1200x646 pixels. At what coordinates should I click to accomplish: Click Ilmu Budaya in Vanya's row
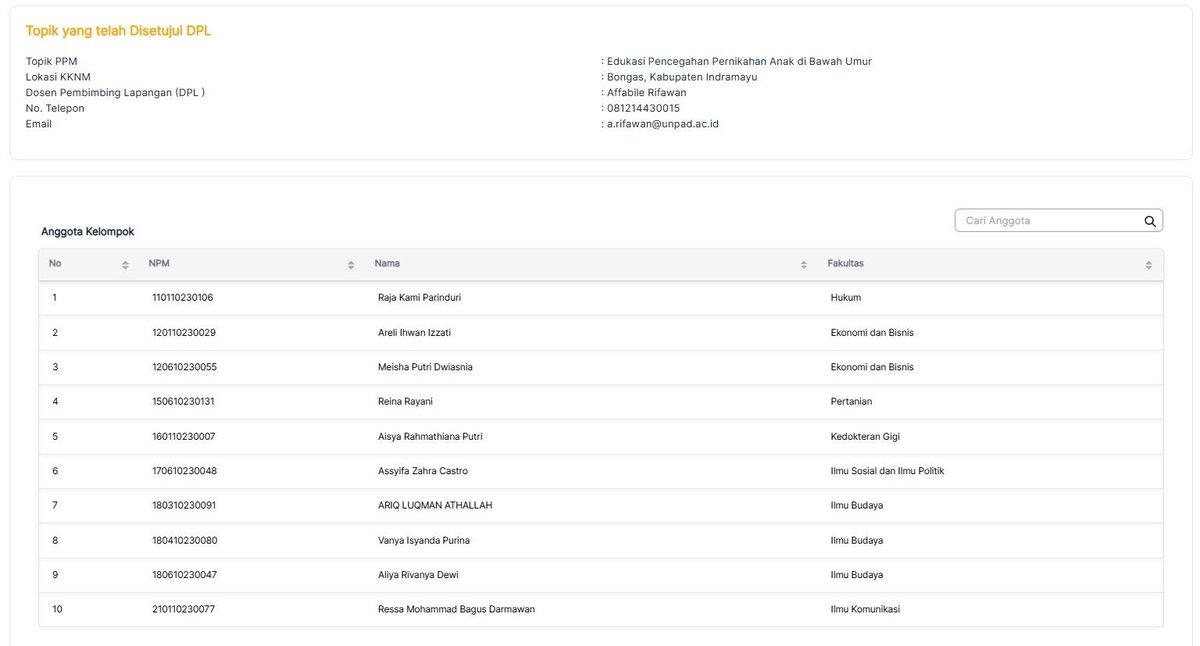point(857,541)
